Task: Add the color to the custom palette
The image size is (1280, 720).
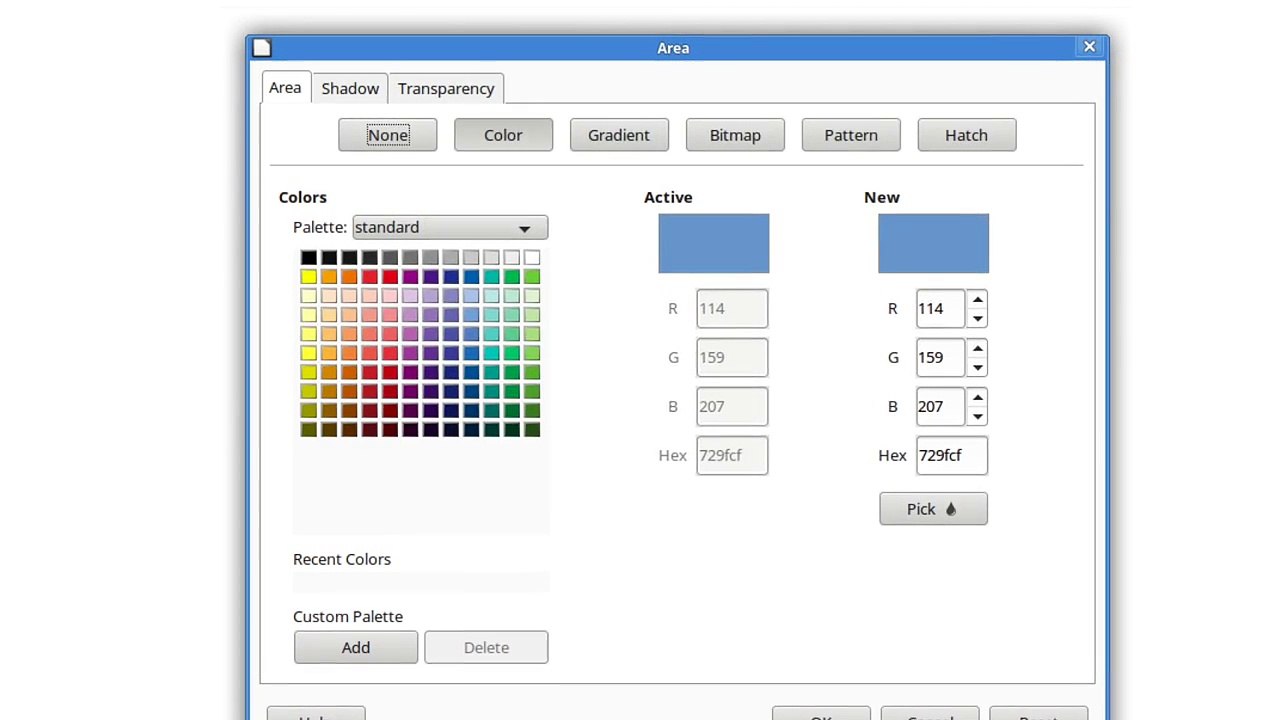Action: click(x=356, y=647)
